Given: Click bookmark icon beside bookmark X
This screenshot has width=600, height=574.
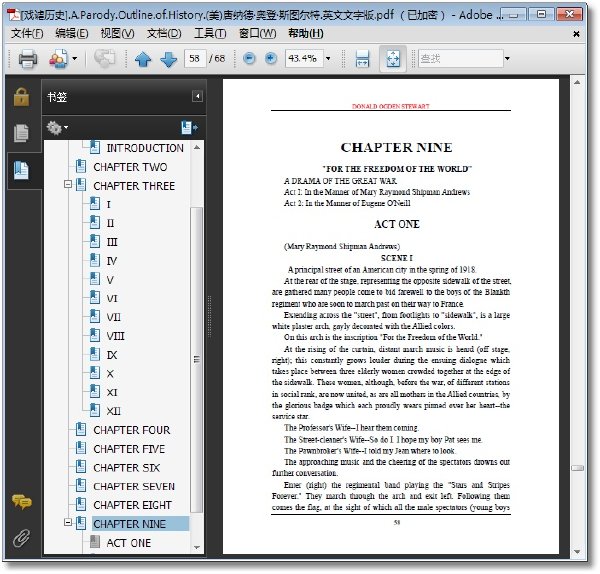Looking at the screenshot, I should coord(95,373).
